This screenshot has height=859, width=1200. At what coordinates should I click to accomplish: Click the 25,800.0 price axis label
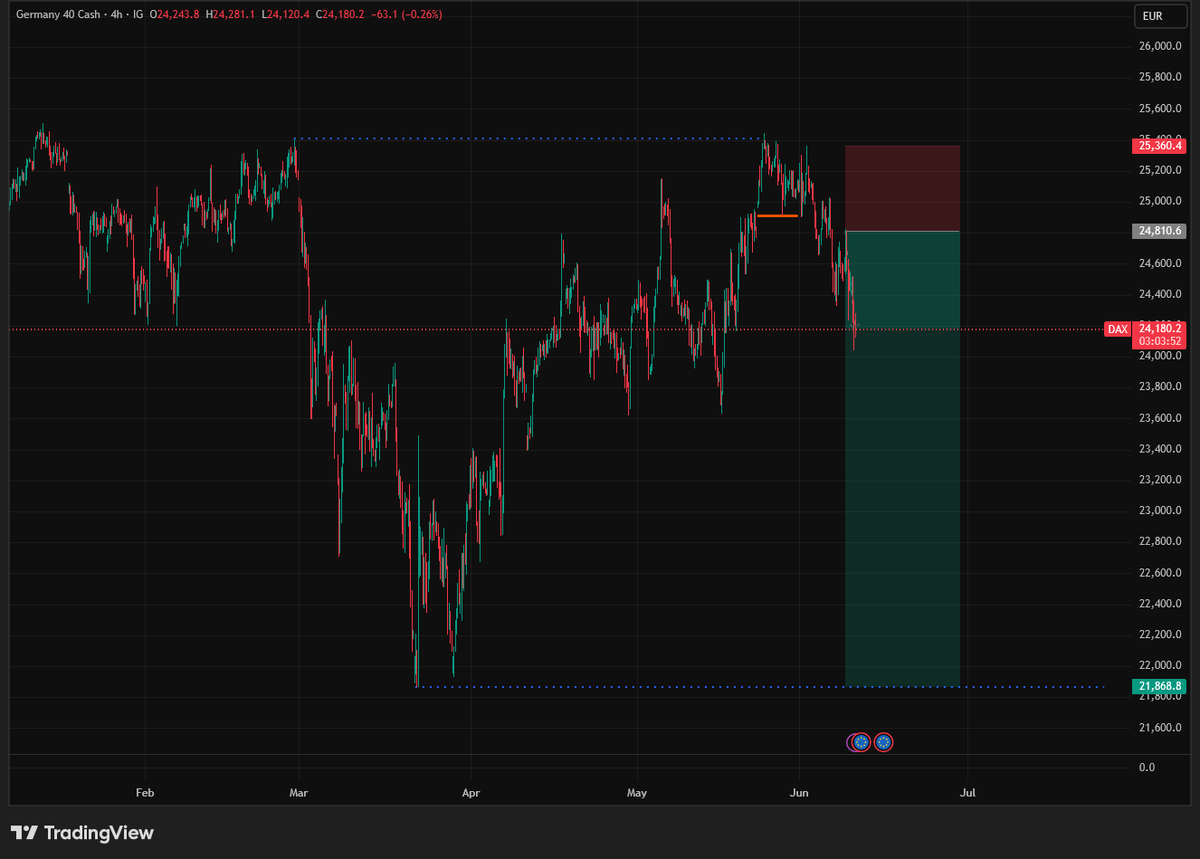1160,77
